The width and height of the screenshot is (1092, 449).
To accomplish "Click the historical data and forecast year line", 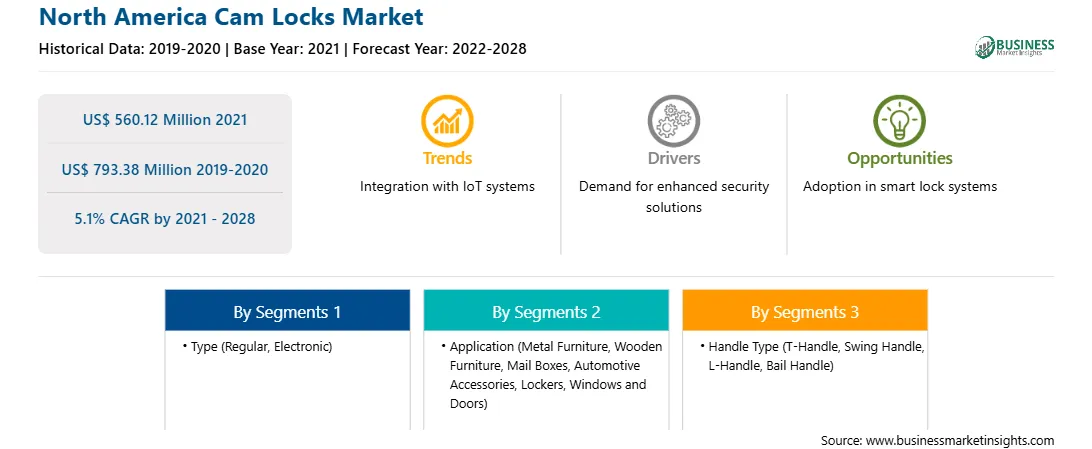I will 282,49.
